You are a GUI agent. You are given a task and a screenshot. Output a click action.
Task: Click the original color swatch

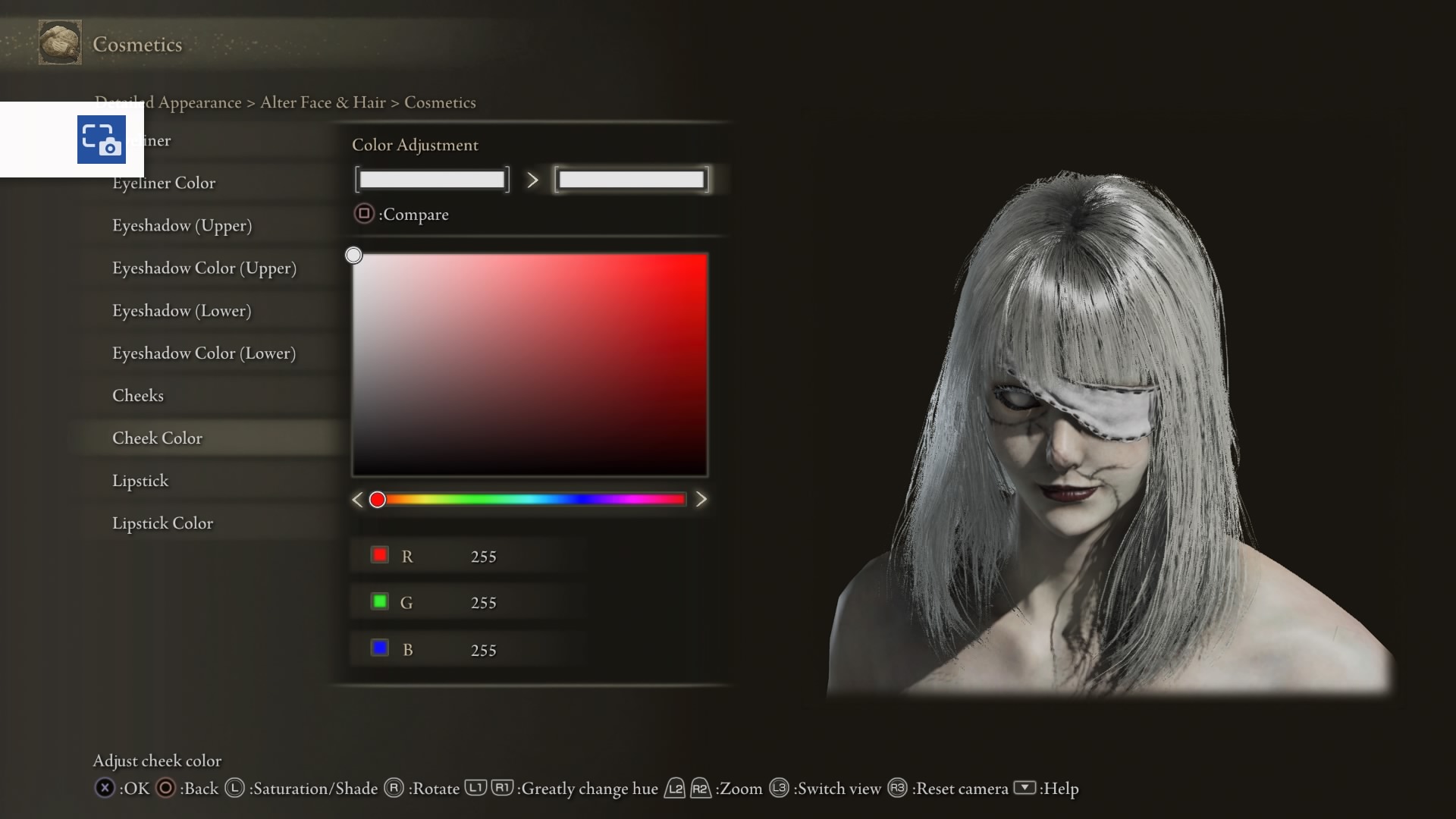click(431, 180)
